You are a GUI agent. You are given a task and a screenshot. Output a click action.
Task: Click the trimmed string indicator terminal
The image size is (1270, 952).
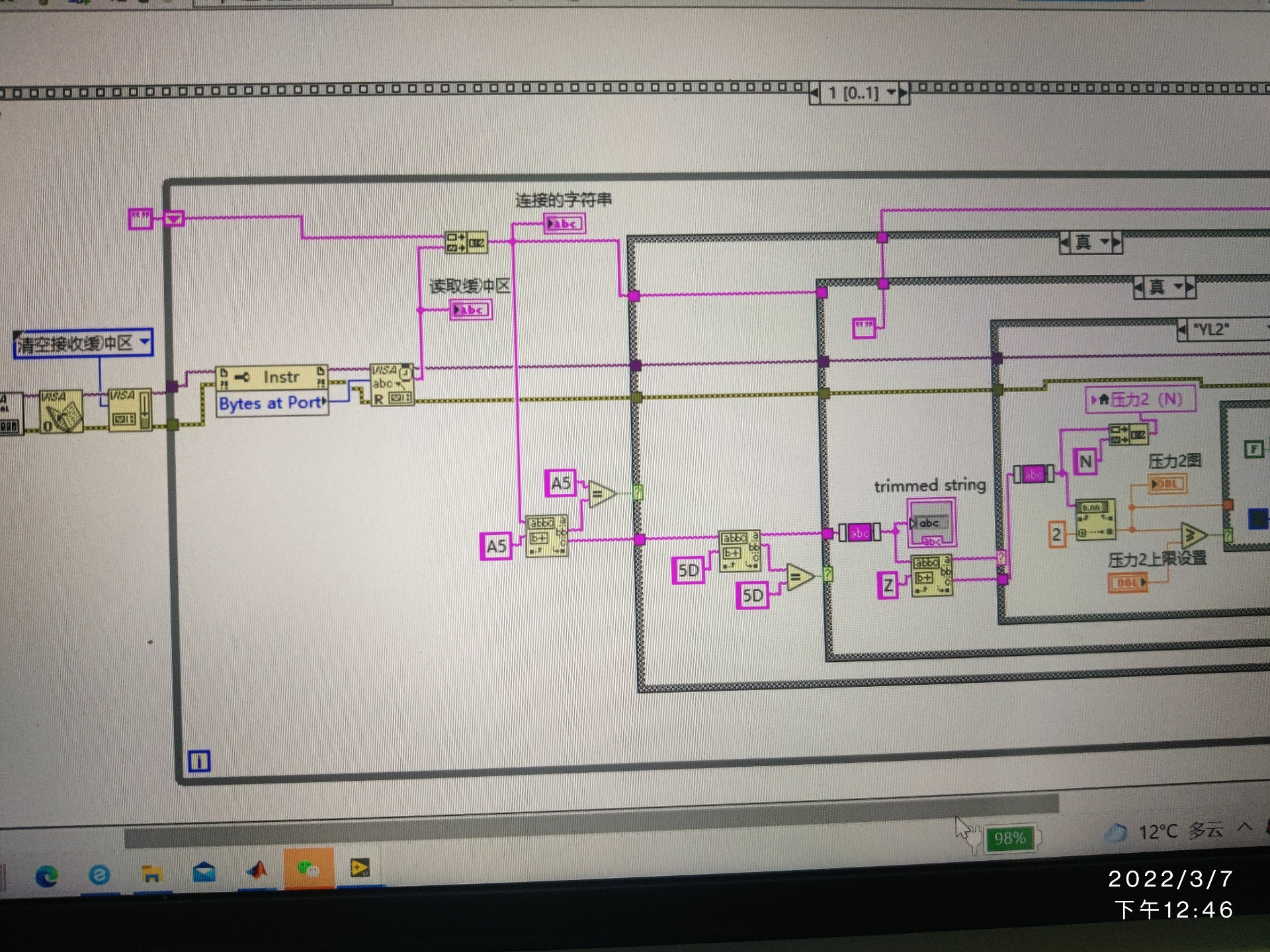tap(931, 523)
